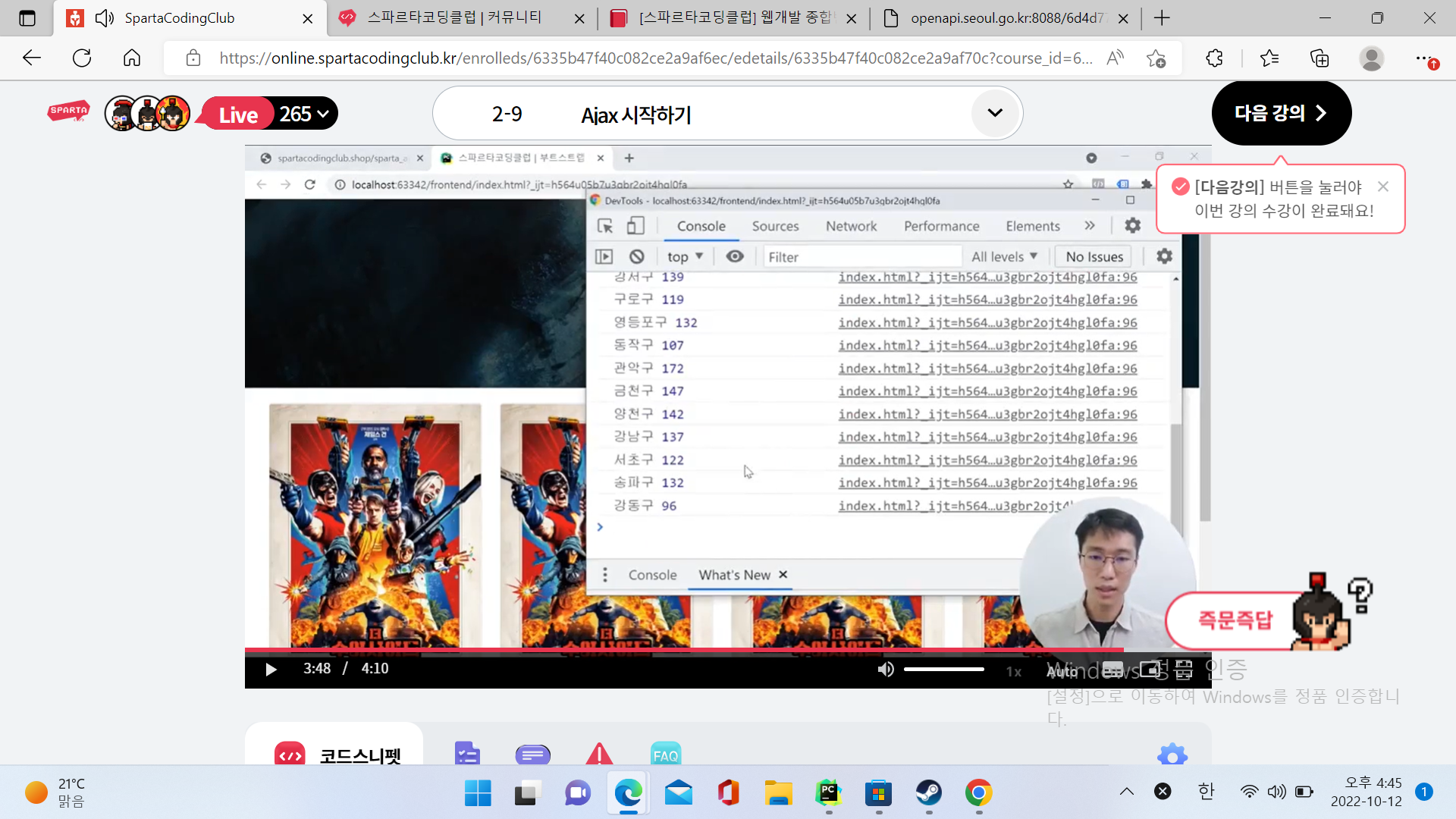Image resolution: width=1456 pixels, height=819 pixels.
Task: Open the checklist homework icon tab
Action: point(467,753)
